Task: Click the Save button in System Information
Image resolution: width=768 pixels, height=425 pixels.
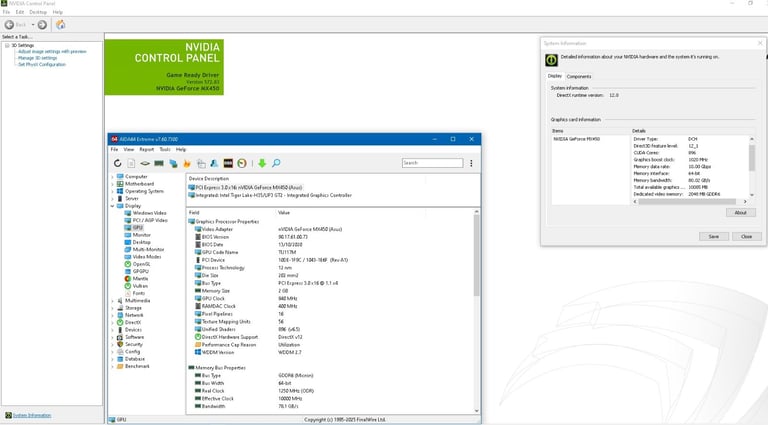Action: (714, 236)
